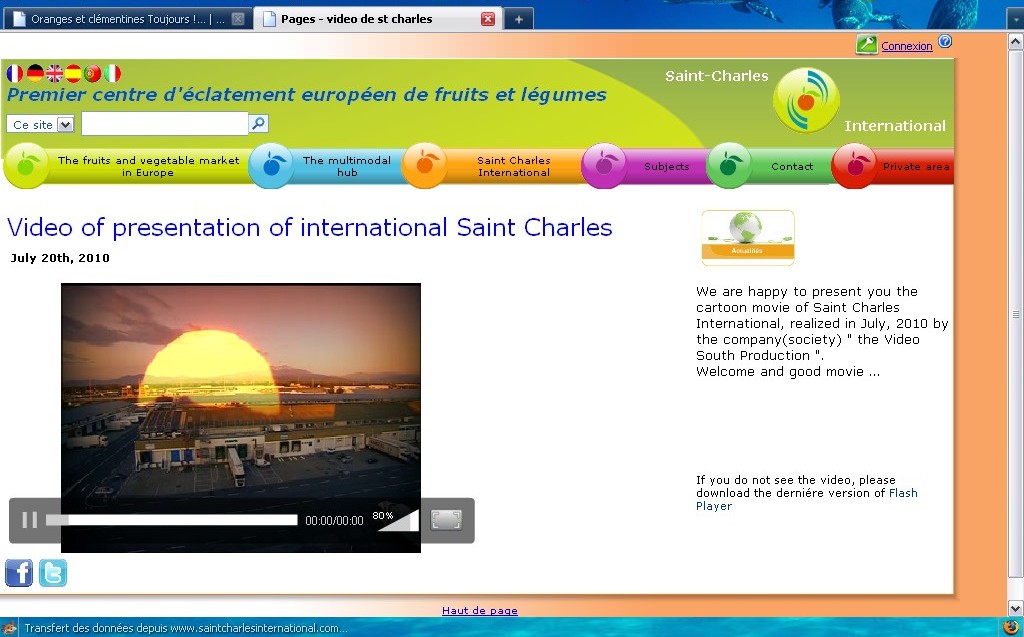The height and width of the screenshot is (637, 1024).
Task: Open the Subjects menu
Action: pos(667,167)
